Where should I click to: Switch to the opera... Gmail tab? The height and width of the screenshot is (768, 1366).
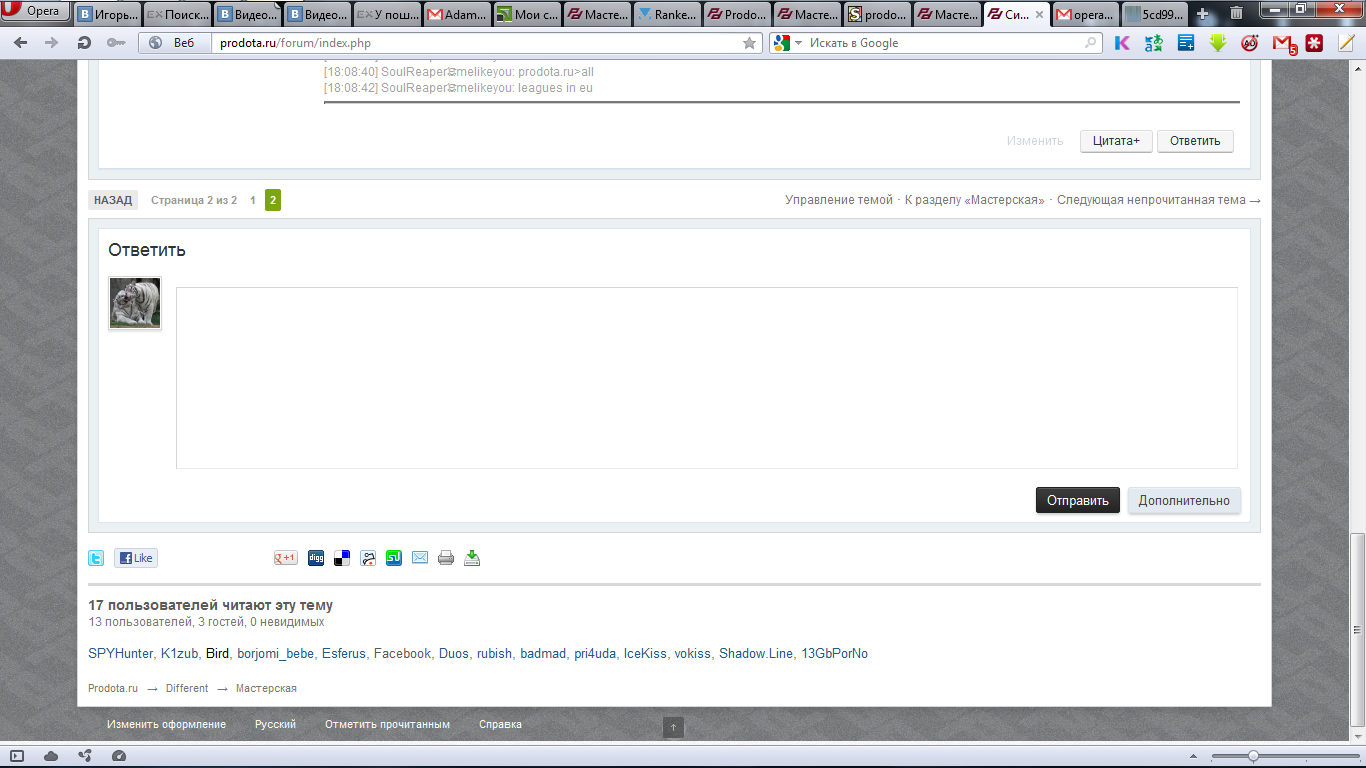[x=1088, y=15]
